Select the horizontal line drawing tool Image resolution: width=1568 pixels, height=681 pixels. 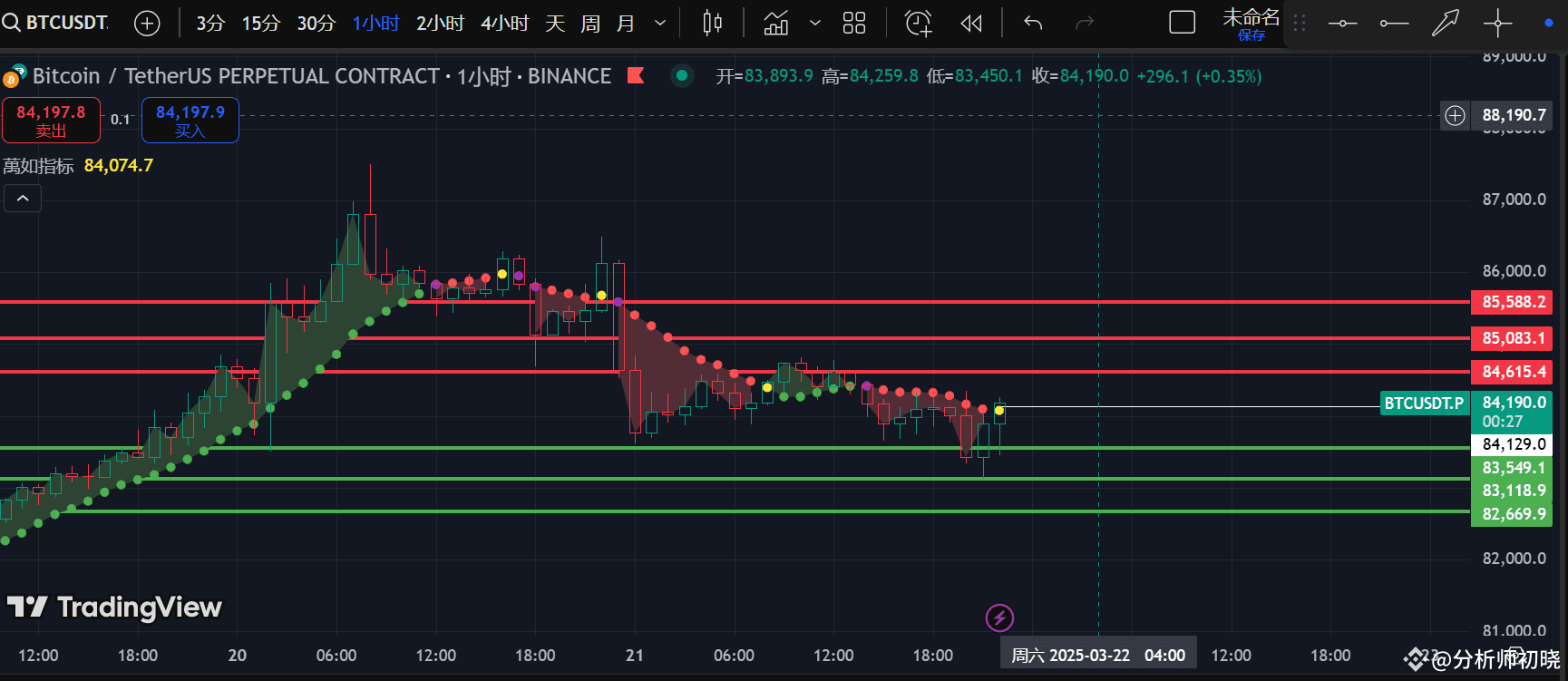[x=1342, y=24]
